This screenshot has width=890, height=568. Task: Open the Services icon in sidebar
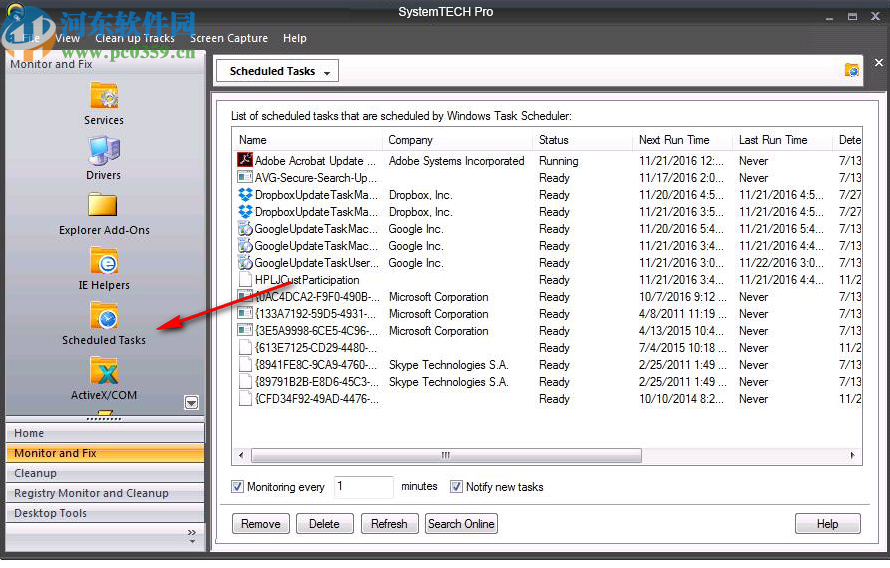[x=104, y=95]
